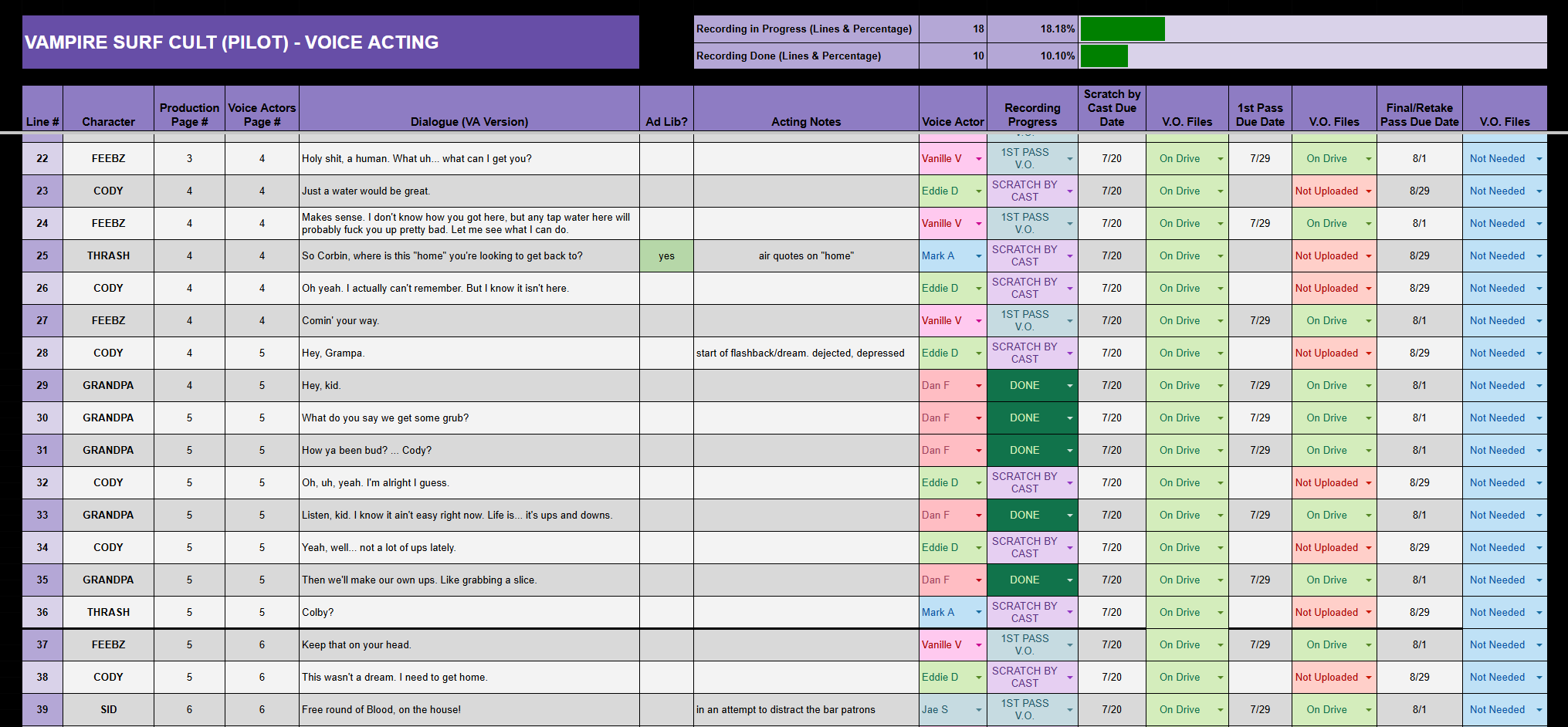
Task: Click the flashback/dream acting note on line 28
Action: pyautogui.click(x=806, y=353)
